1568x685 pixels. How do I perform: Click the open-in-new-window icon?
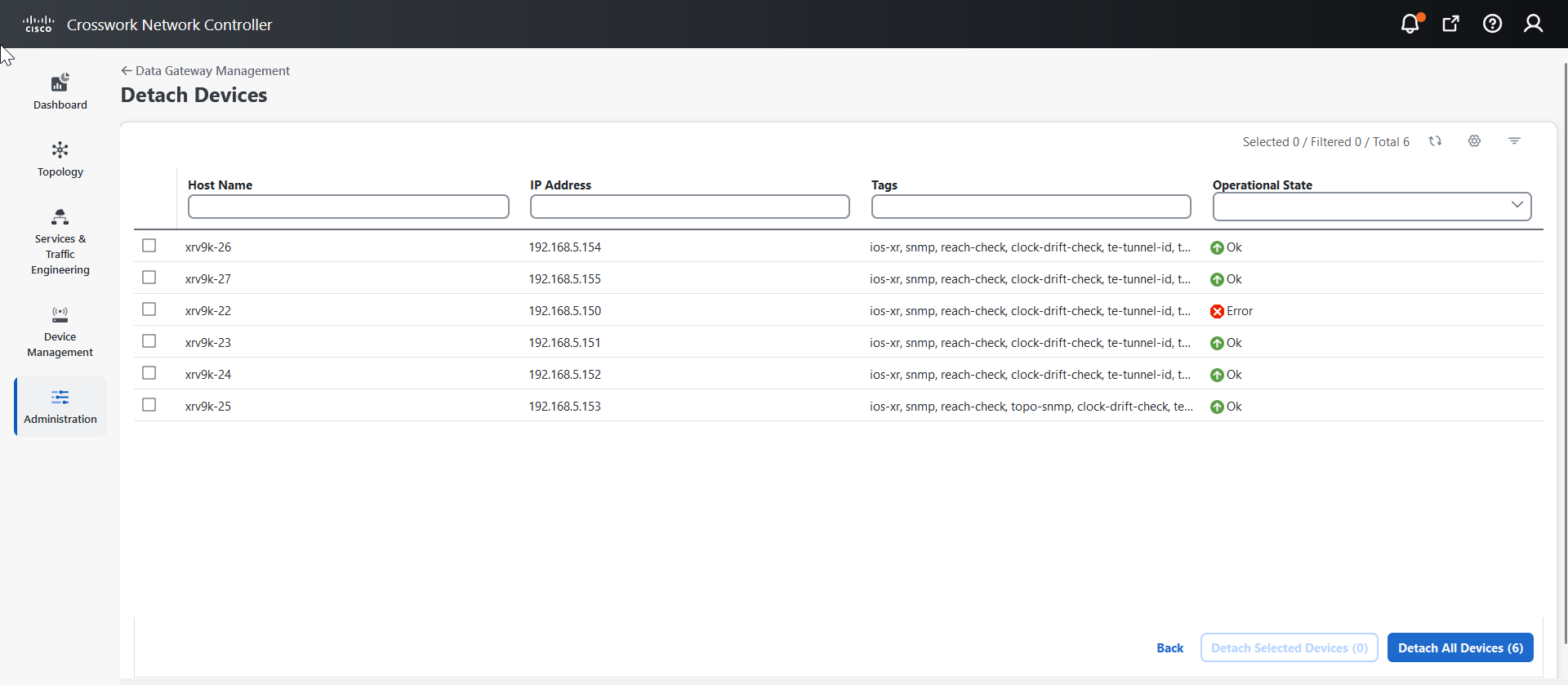pos(1451,24)
